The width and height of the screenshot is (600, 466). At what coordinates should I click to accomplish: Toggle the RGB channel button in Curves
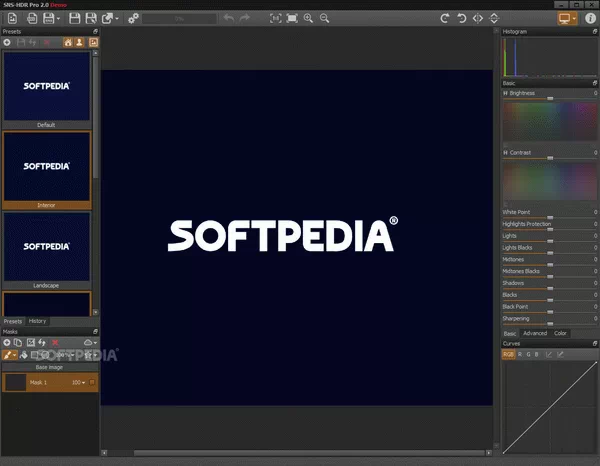tap(510, 354)
